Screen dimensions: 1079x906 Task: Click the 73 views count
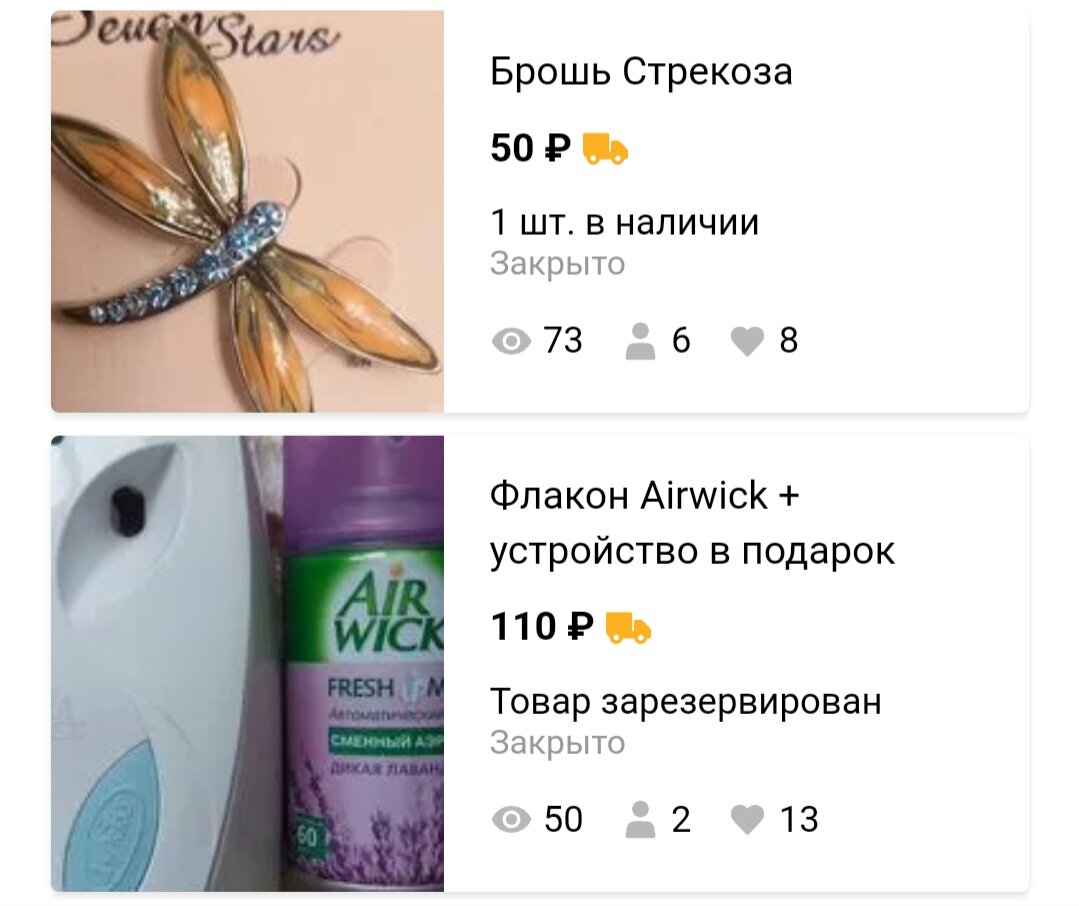point(563,341)
